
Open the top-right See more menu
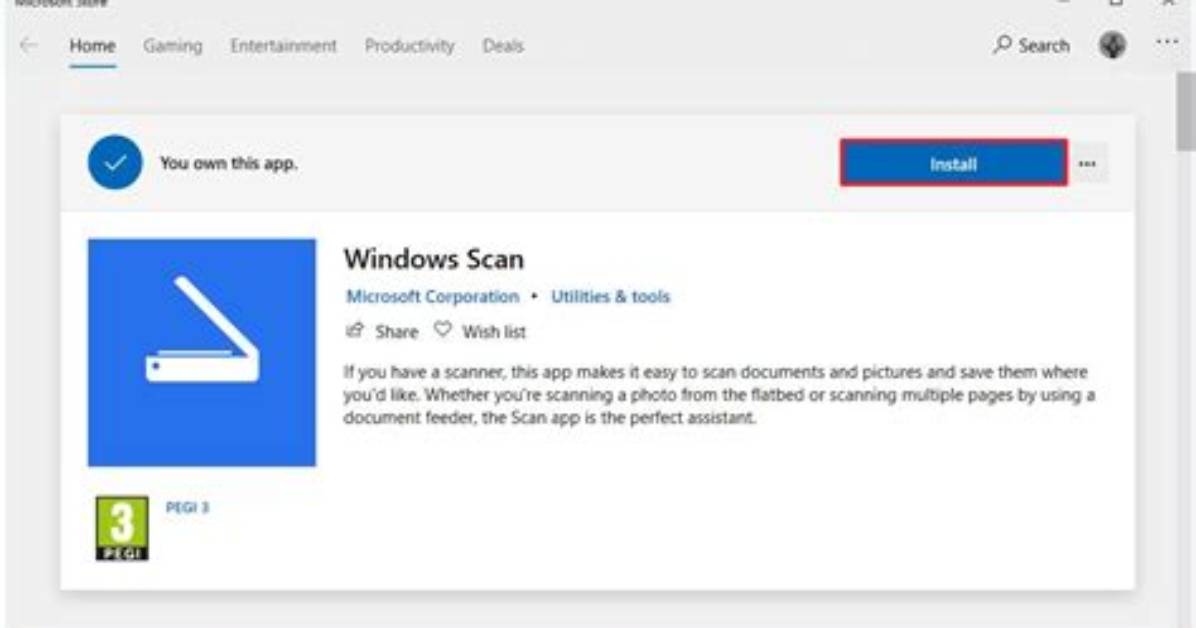(x=1167, y=43)
